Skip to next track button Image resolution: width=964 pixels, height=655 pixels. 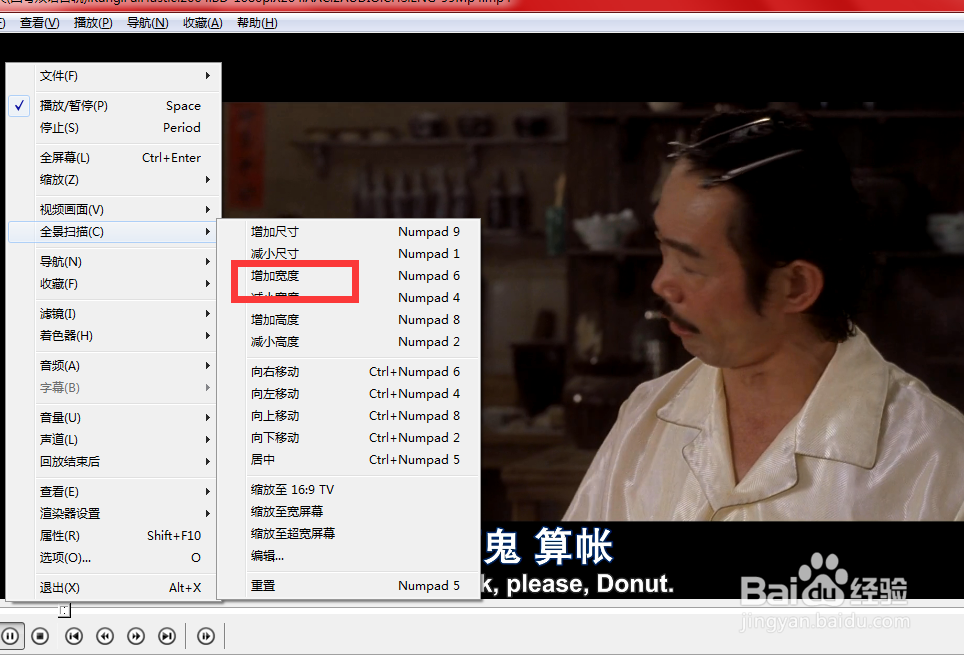167,636
